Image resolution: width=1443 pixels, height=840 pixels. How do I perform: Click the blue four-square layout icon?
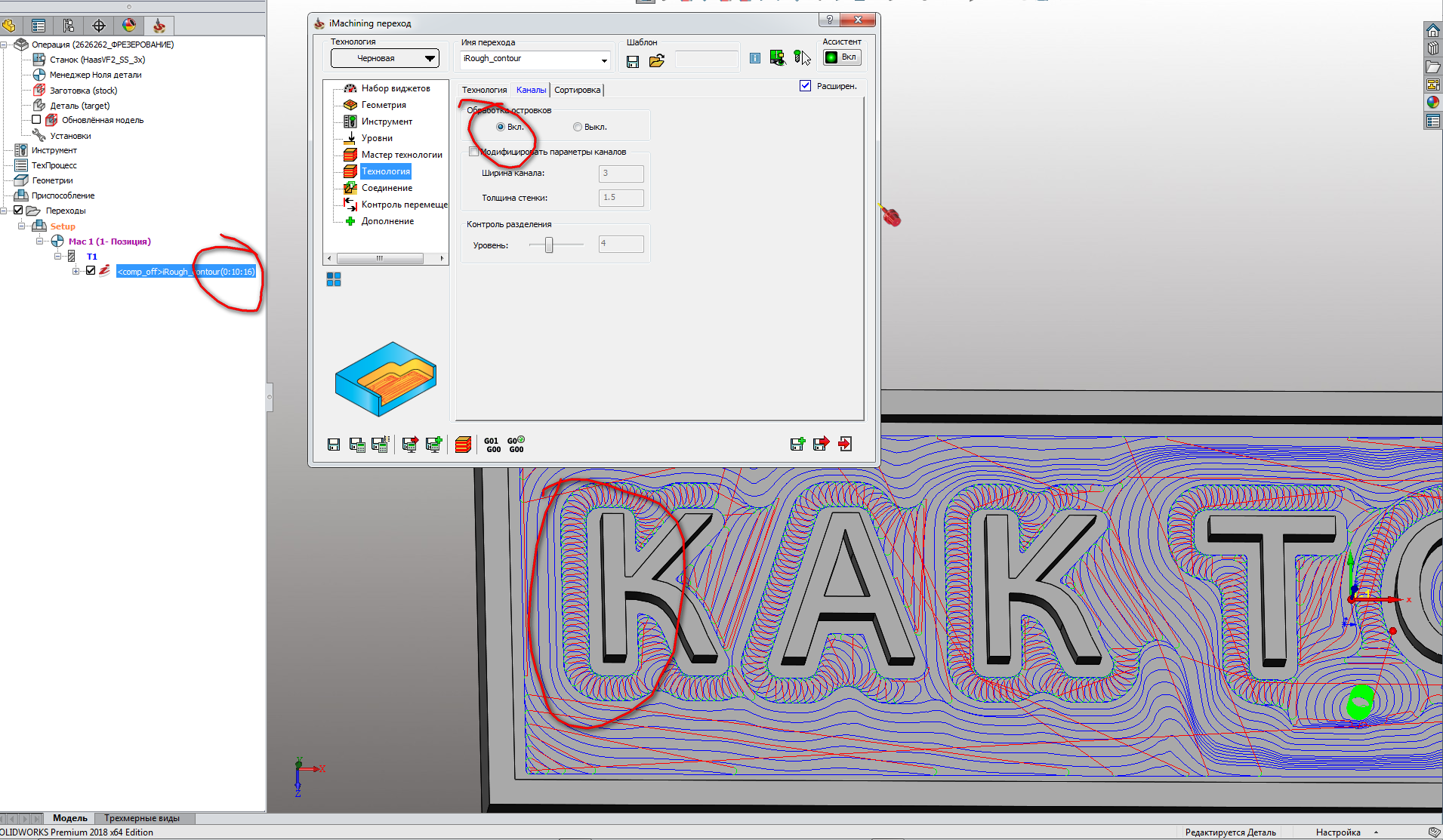pos(334,279)
